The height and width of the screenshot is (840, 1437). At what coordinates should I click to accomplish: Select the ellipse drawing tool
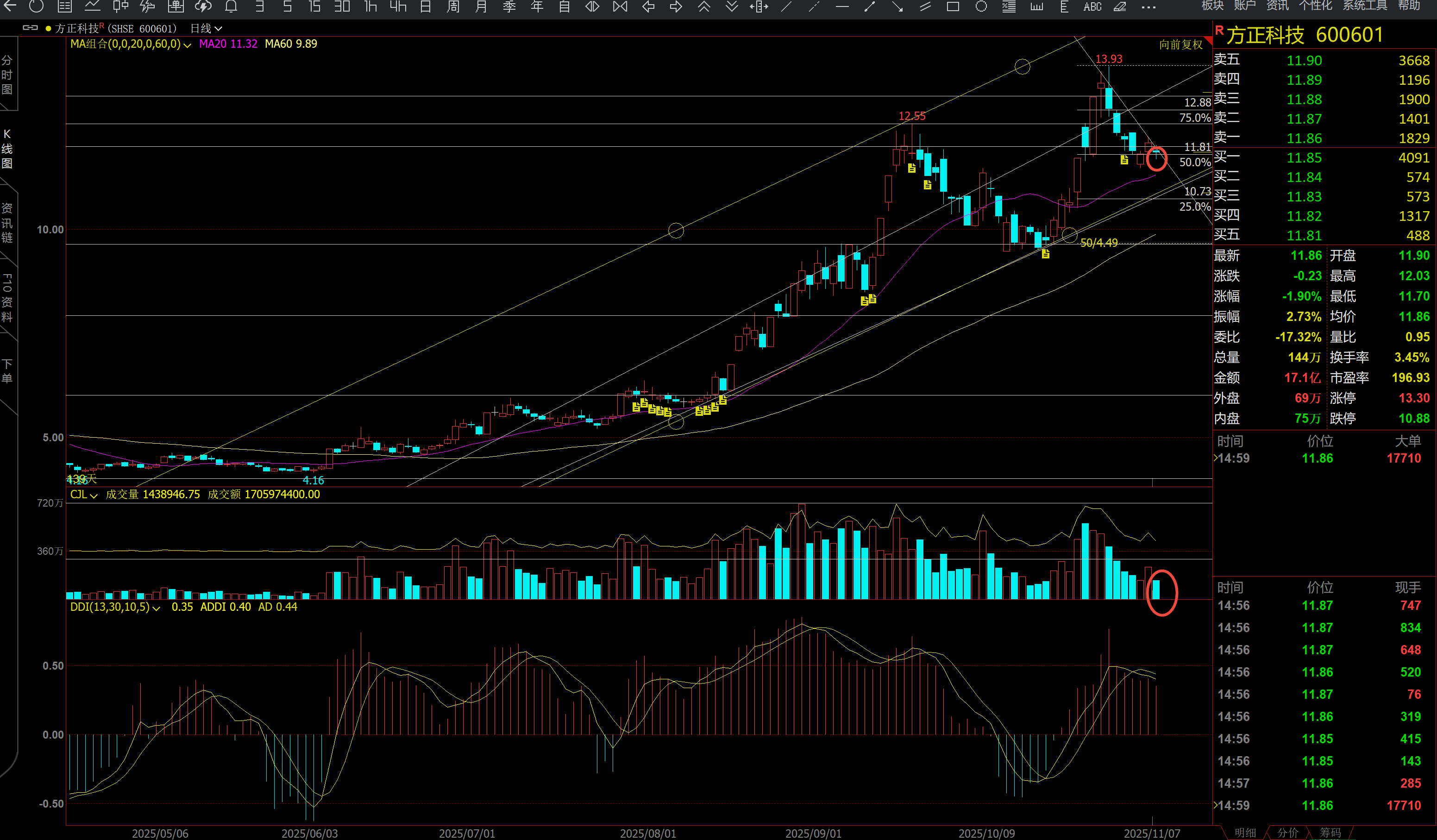[x=981, y=7]
